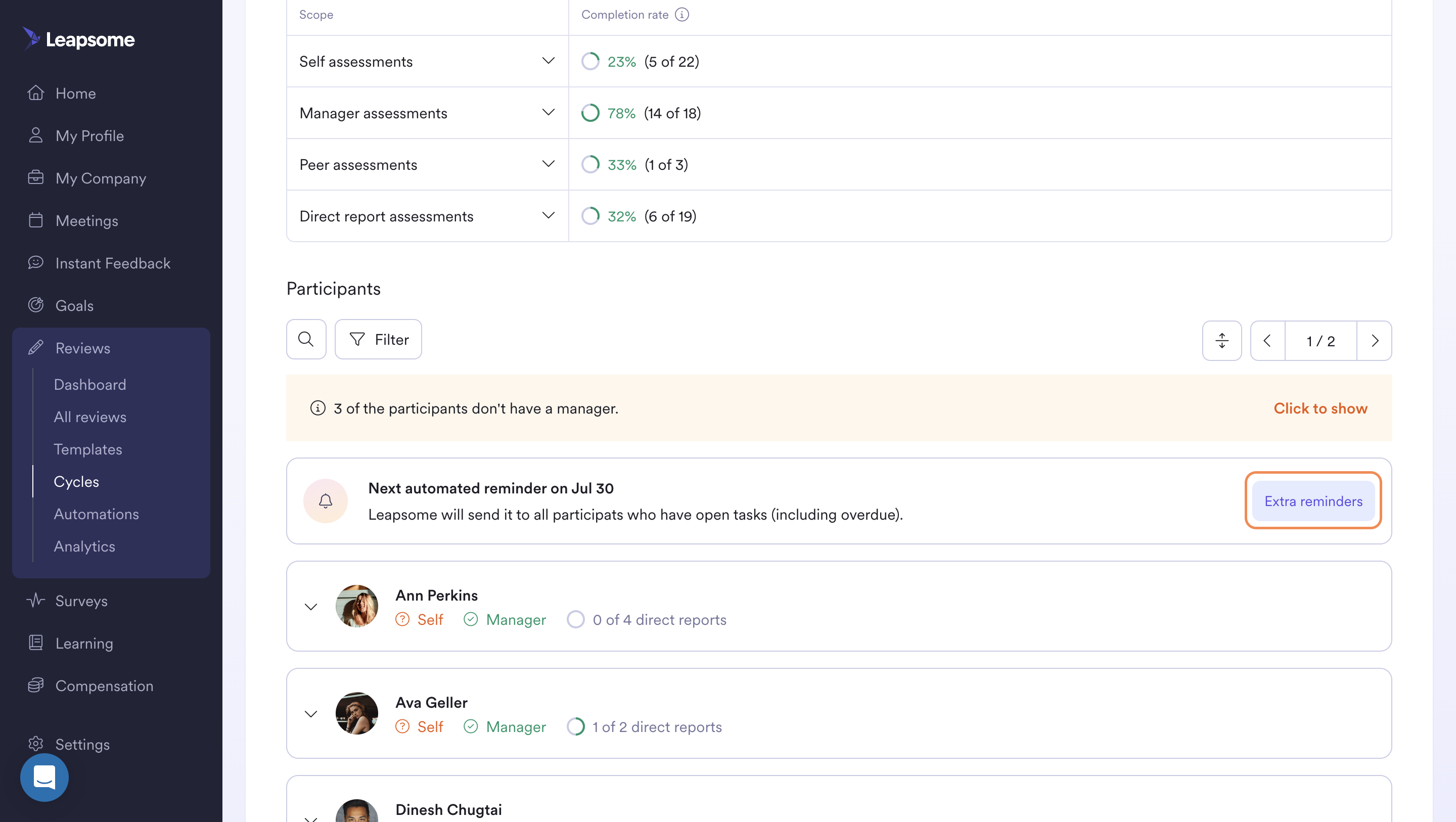Click '0 of 4 direct reports' text
The width and height of the screenshot is (1456, 822).
point(659,620)
